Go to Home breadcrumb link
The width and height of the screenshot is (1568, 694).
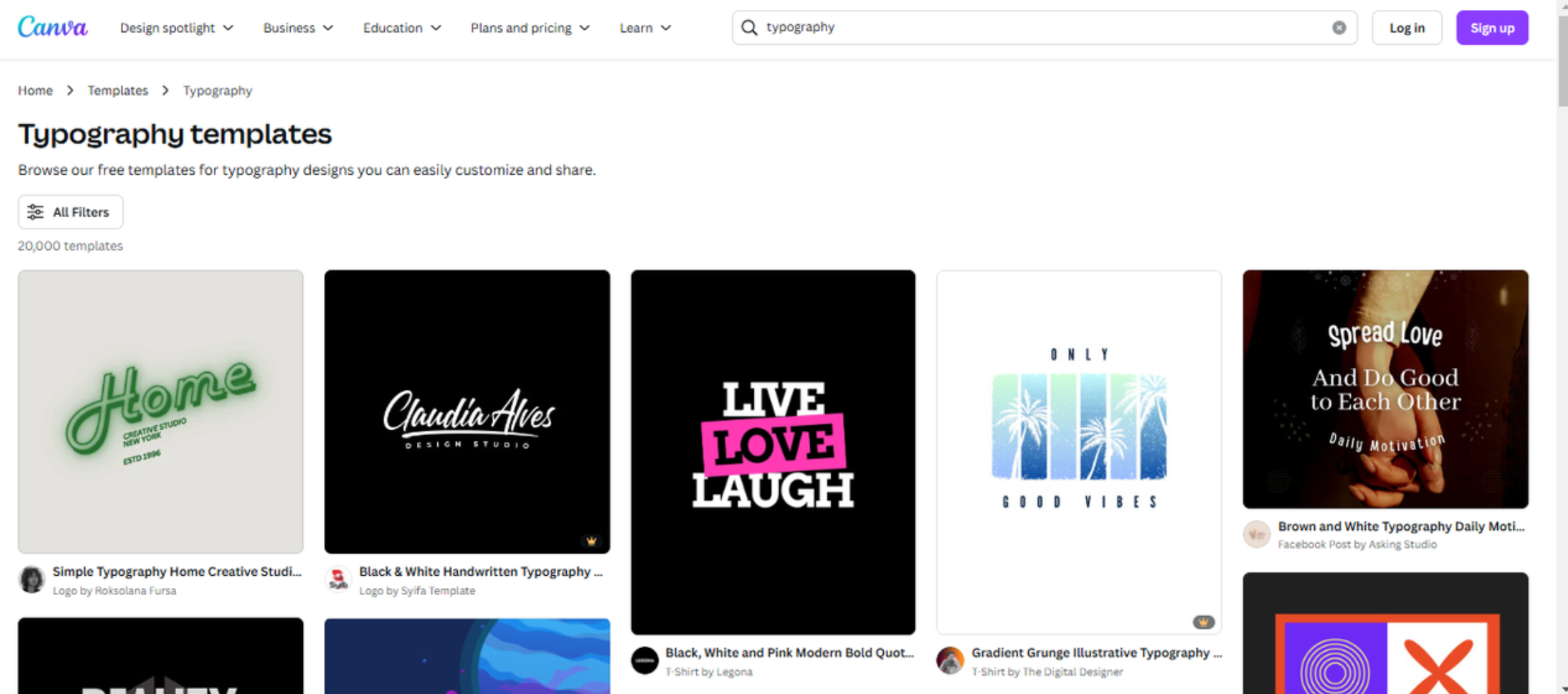[x=35, y=91]
